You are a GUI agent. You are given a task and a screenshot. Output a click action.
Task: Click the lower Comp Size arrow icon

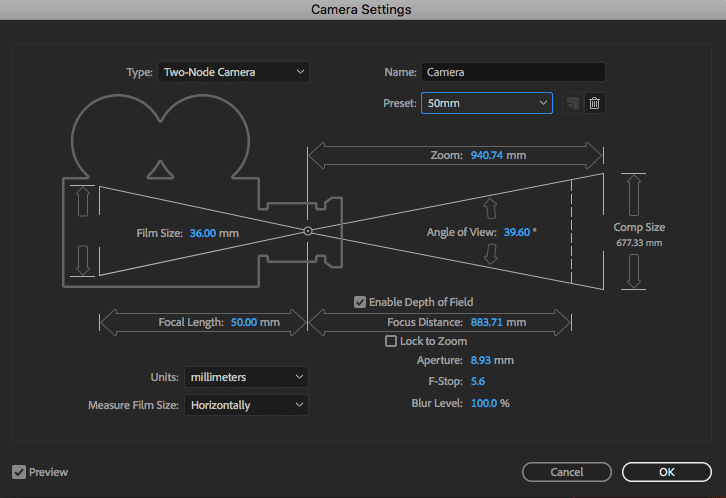pyautogui.click(x=633, y=271)
